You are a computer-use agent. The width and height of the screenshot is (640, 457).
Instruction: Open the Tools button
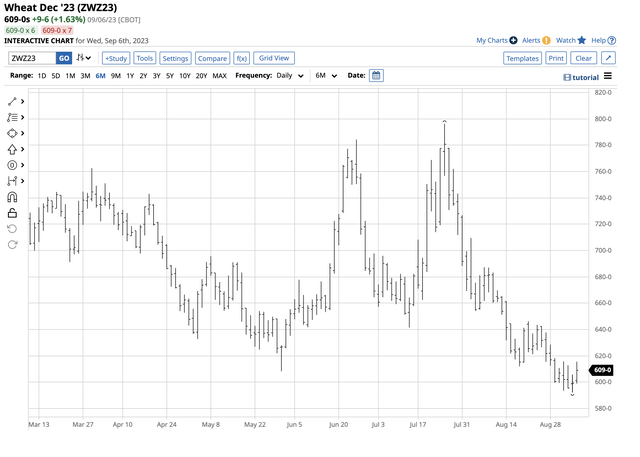click(144, 58)
